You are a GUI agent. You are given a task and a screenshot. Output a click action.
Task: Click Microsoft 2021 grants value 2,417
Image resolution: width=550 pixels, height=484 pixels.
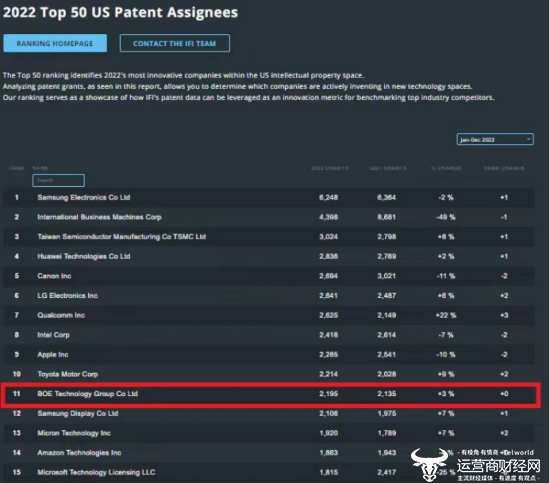click(x=387, y=472)
